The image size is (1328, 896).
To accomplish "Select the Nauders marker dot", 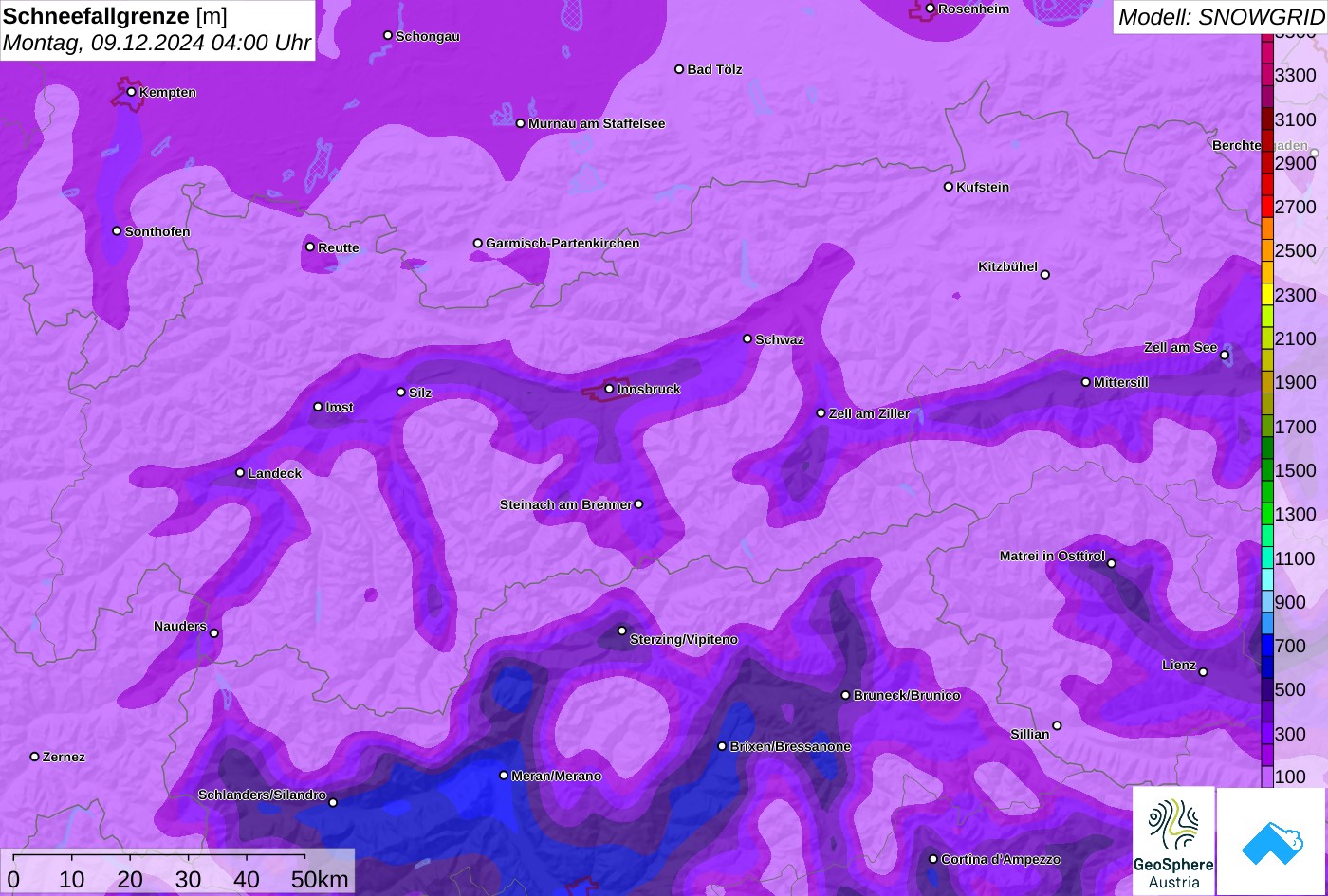I will point(214,633).
